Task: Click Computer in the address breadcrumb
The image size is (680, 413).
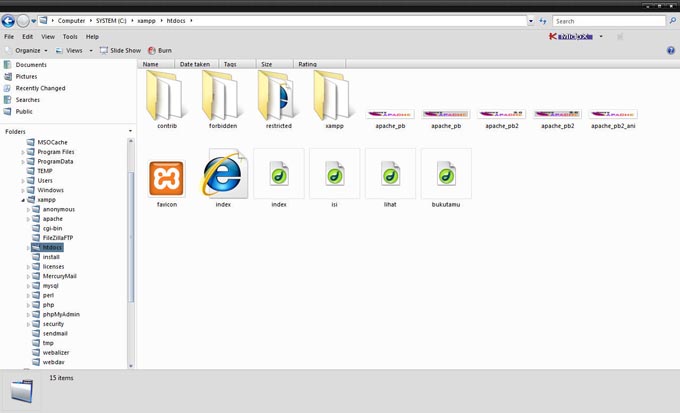Action: click(x=71, y=21)
